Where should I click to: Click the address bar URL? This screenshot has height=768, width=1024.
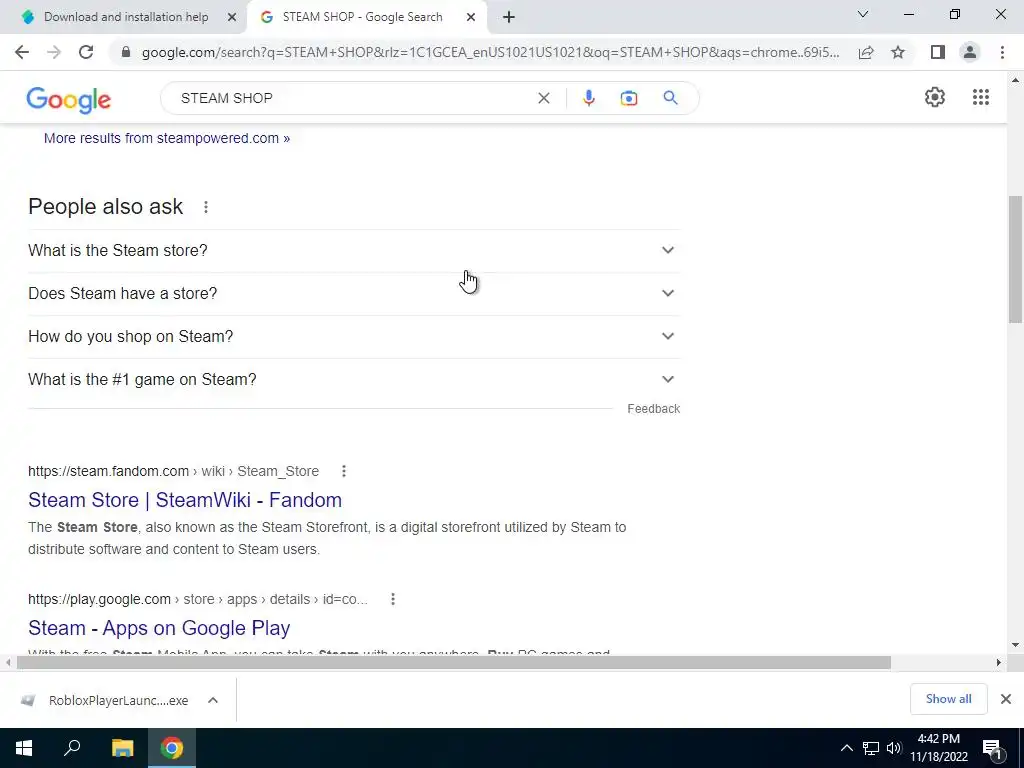tap(490, 52)
